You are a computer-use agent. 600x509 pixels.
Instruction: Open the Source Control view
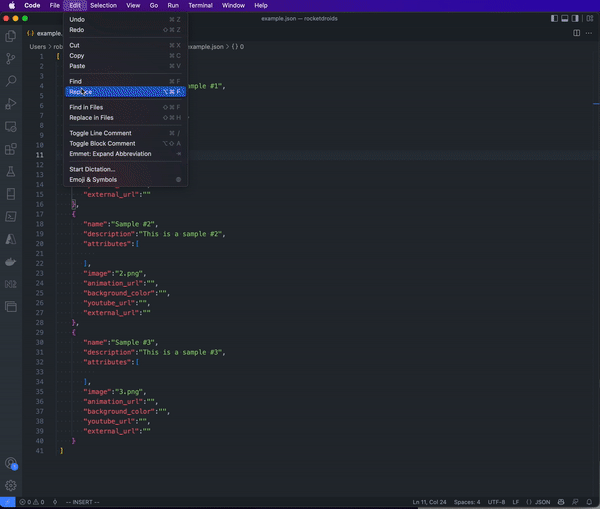[x=11, y=59]
